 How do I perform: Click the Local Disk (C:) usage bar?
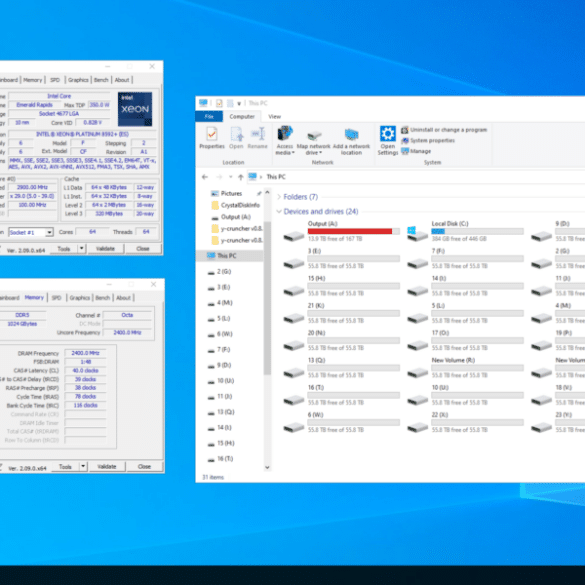coord(477,231)
